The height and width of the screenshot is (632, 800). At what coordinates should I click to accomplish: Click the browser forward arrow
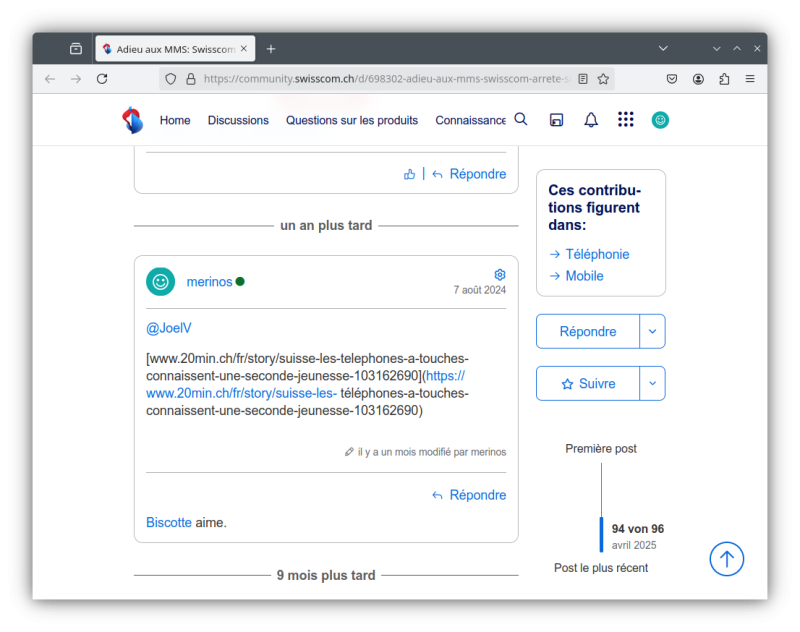pos(76,79)
